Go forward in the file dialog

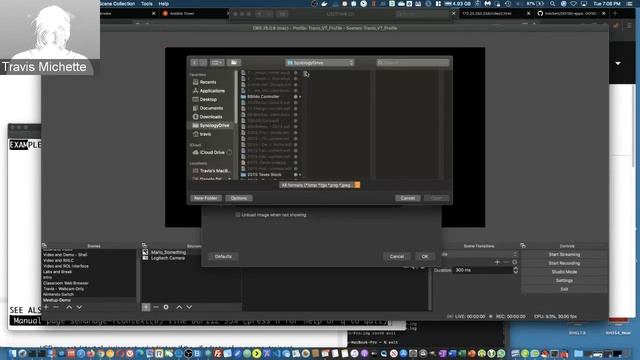tap(203, 62)
